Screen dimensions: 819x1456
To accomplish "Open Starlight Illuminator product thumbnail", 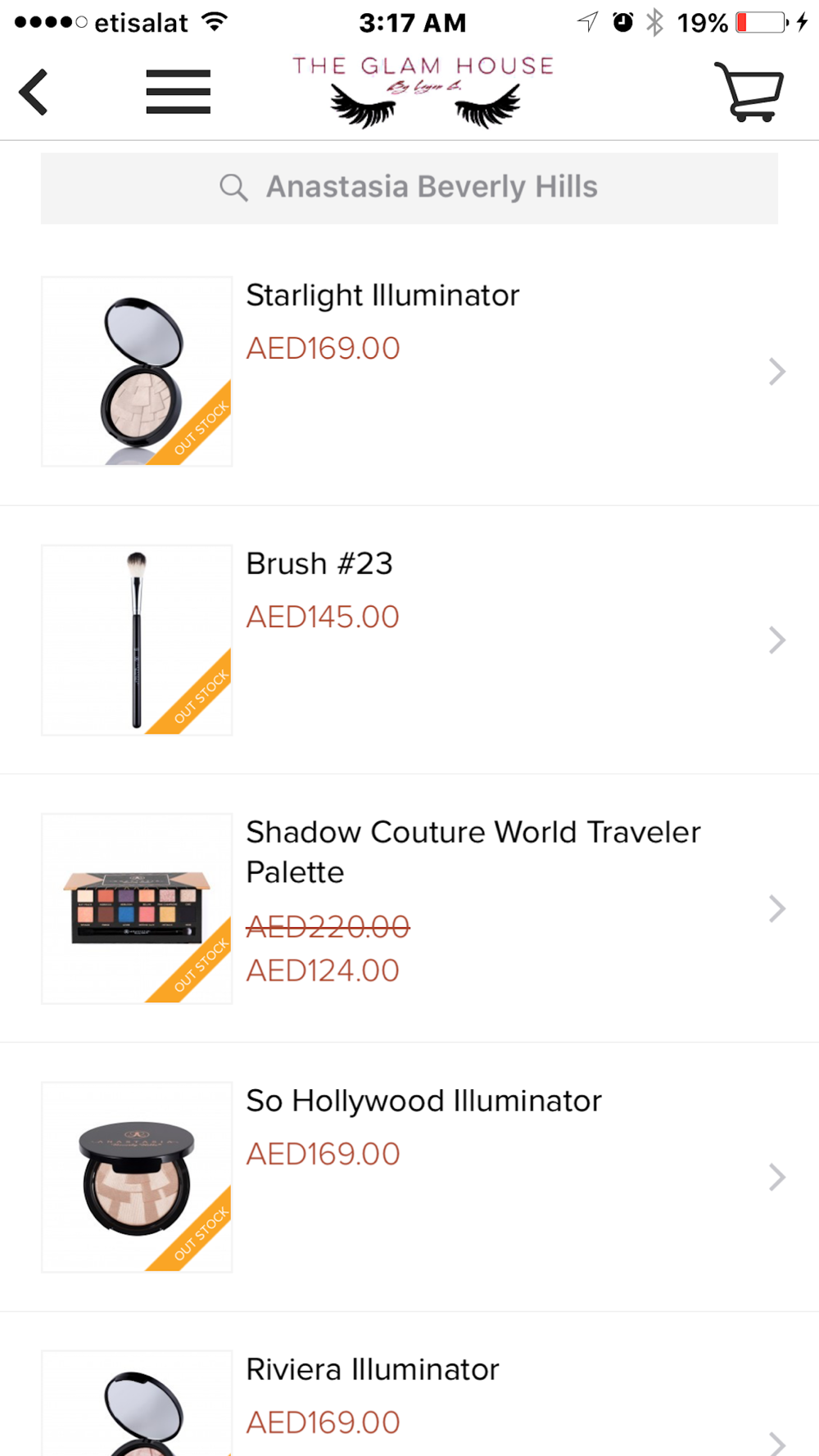I will coord(137,372).
